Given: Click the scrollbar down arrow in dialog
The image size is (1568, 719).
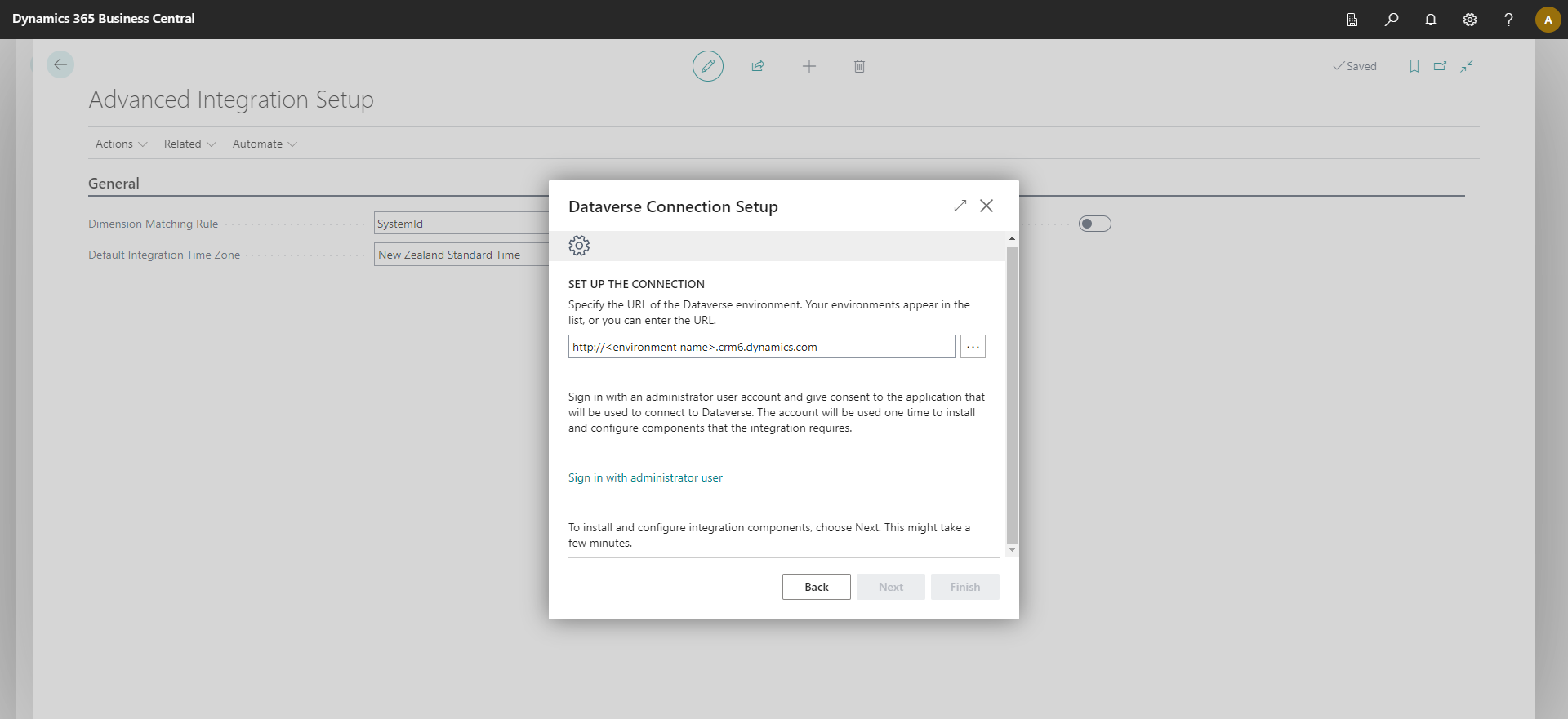Looking at the screenshot, I should click(x=1013, y=551).
